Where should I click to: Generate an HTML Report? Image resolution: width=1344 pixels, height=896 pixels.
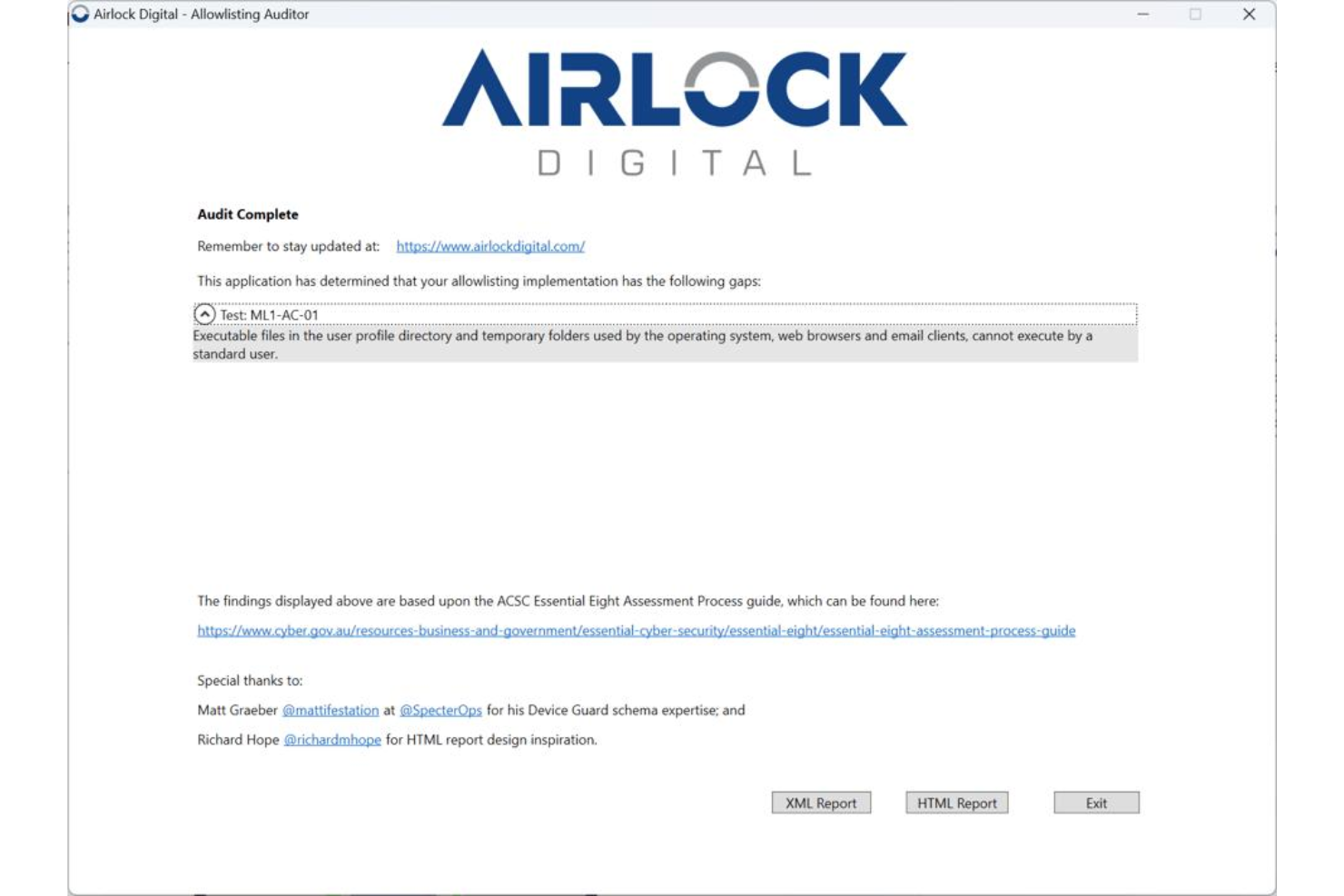point(955,802)
